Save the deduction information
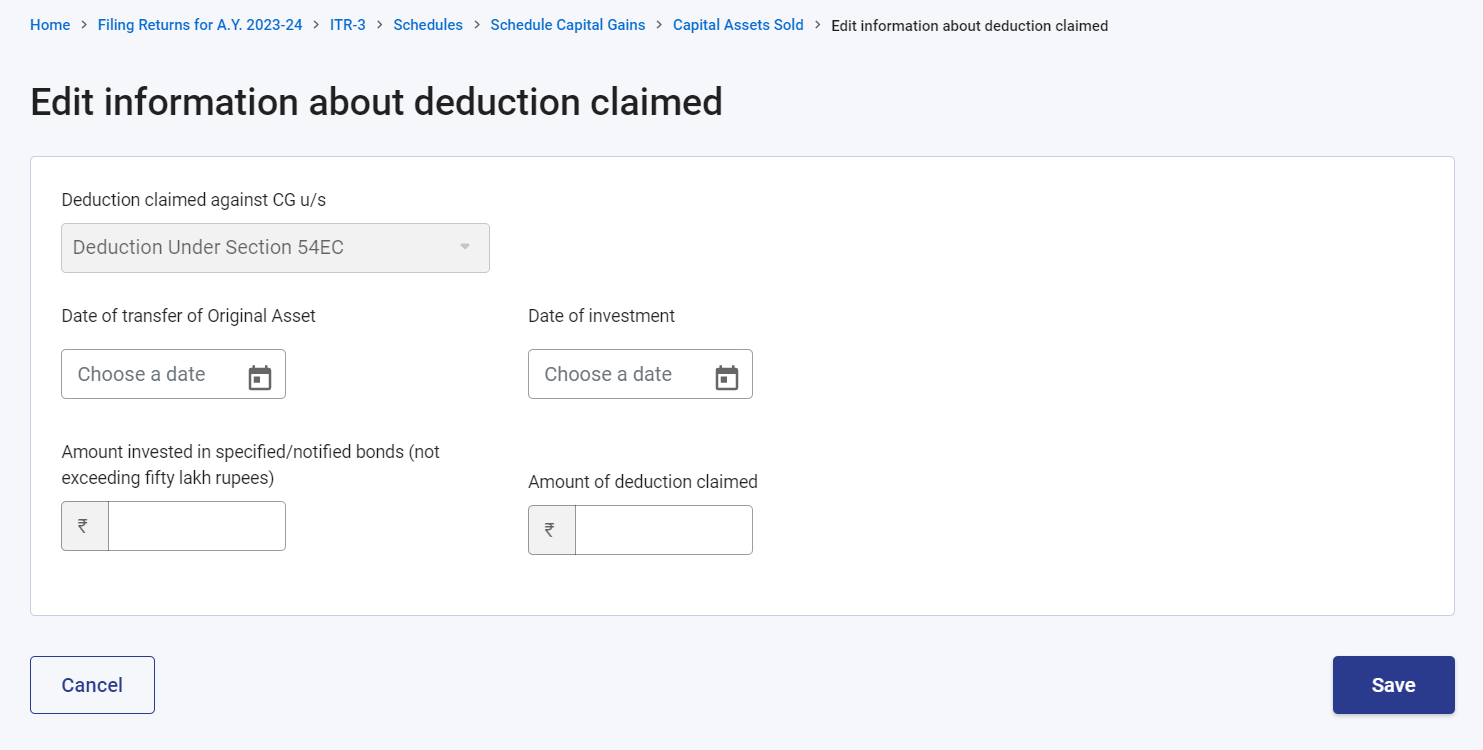The width and height of the screenshot is (1483, 750). tap(1393, 684)
